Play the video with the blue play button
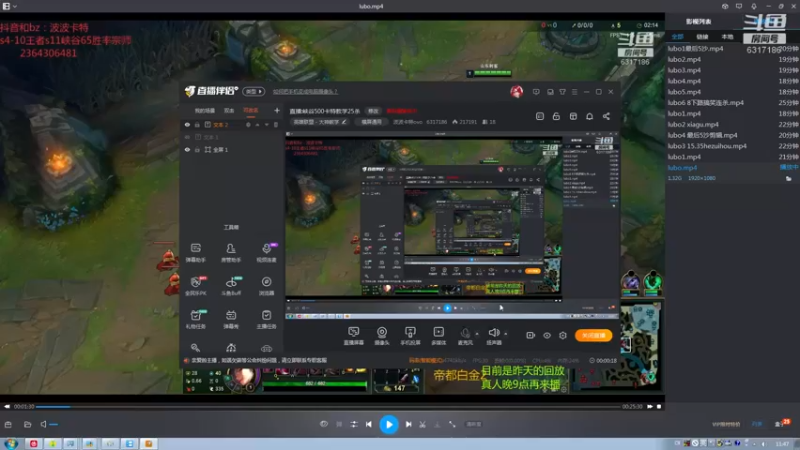Viewport: 800px width, 450px height. (389, 424)
